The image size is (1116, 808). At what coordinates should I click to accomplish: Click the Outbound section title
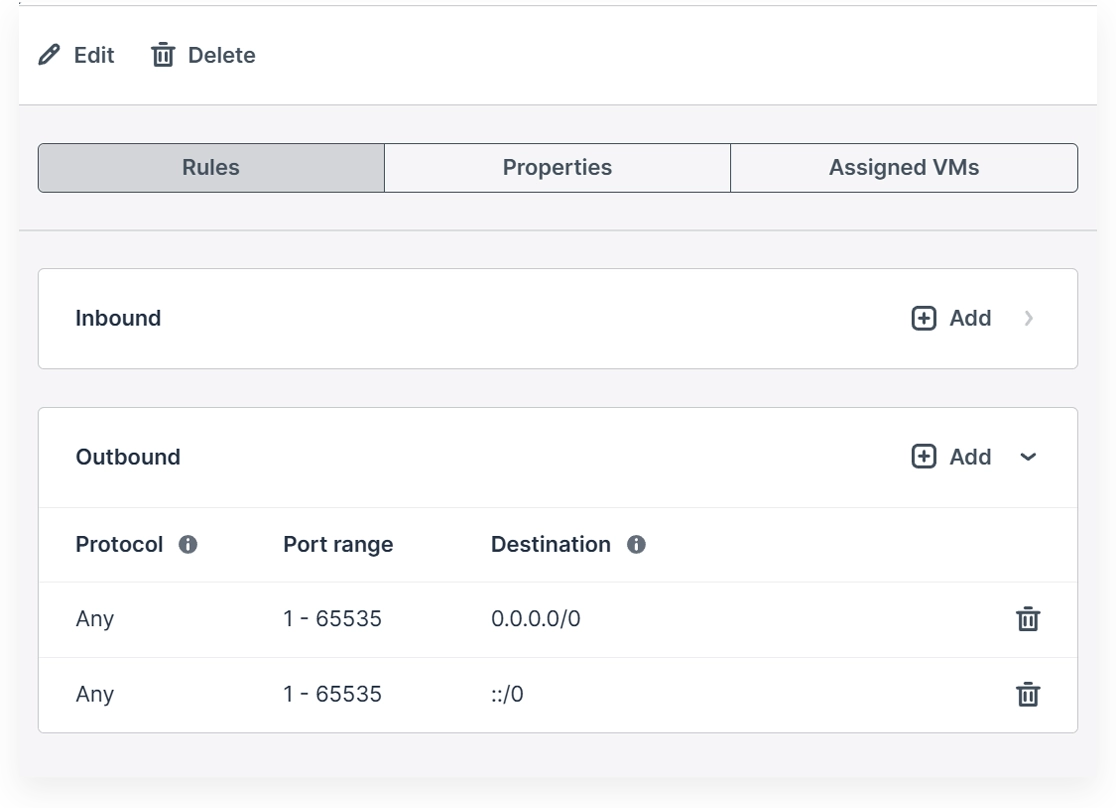click(x=128, y=457)
